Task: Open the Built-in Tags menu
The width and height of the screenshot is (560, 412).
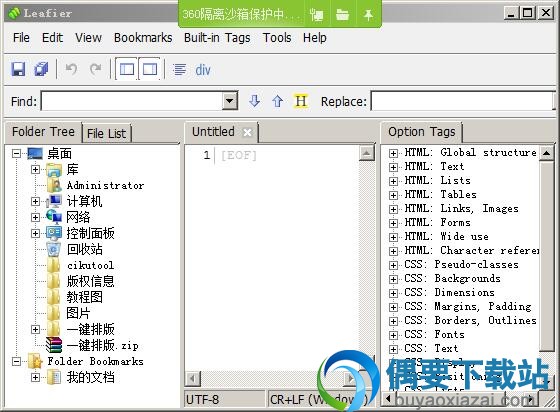Action: (x=217, y=37)
